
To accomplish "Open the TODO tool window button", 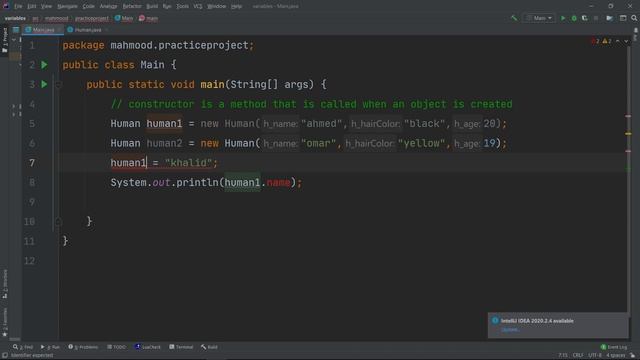I will (116, 347).
